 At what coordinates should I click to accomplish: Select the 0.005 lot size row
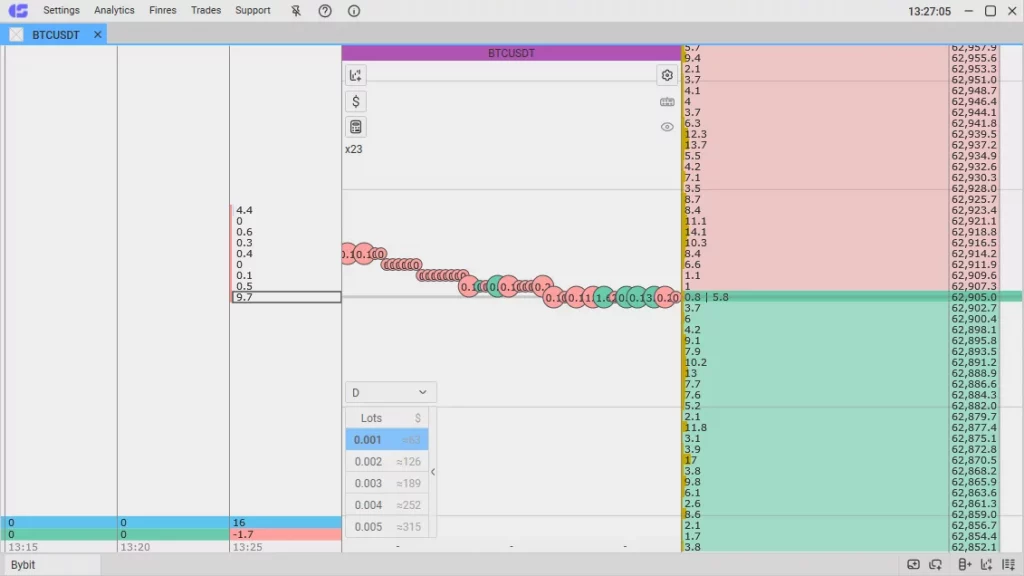(386, 527)
